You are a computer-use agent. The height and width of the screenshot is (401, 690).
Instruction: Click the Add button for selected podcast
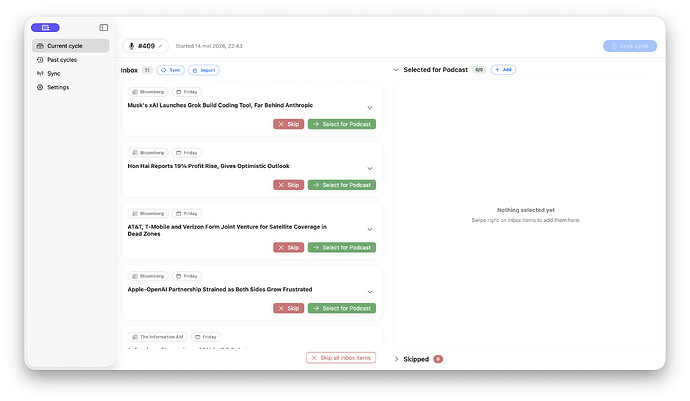coord(503,70)
